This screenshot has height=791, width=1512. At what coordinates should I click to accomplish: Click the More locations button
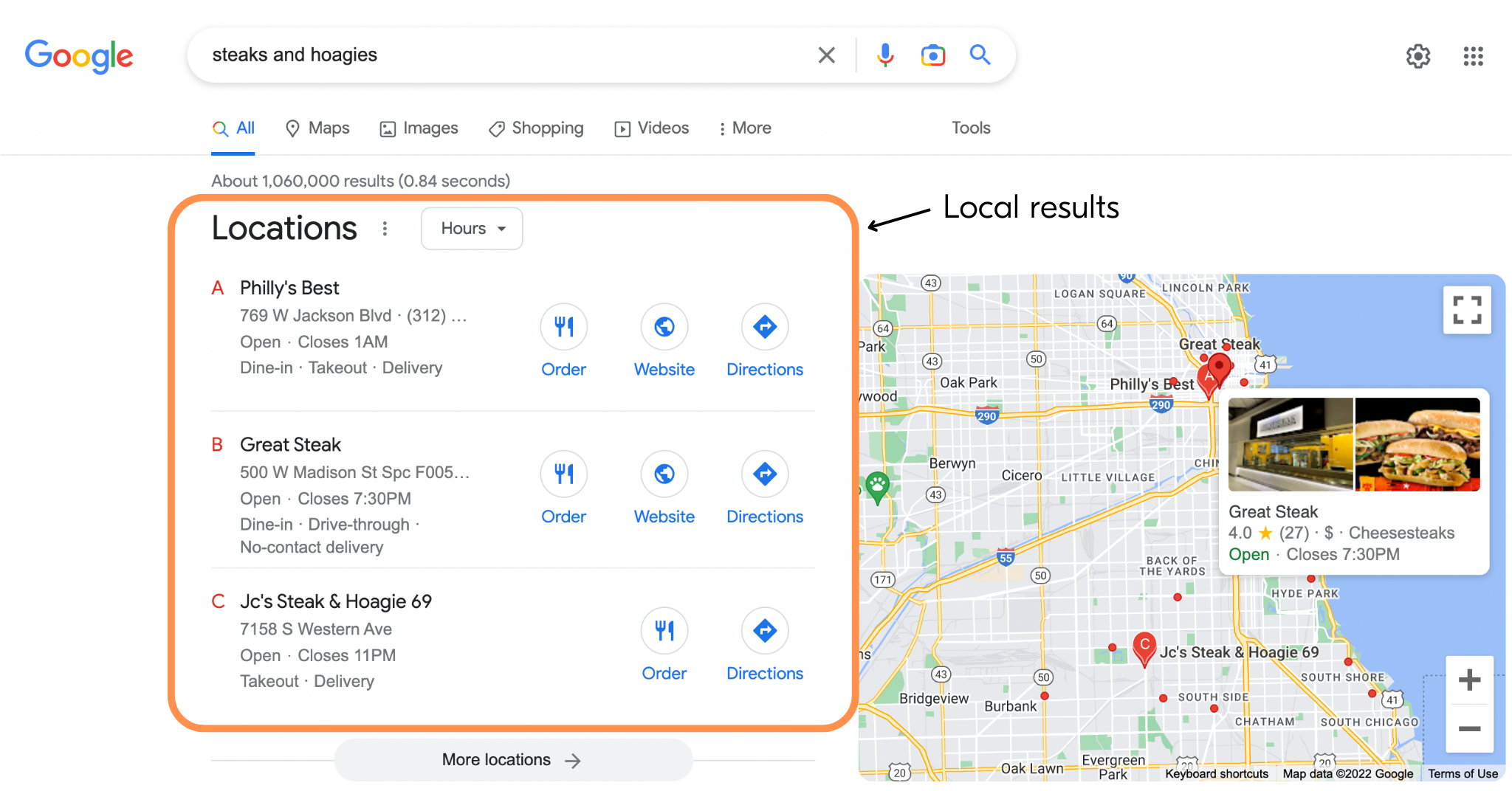point(512,759)
